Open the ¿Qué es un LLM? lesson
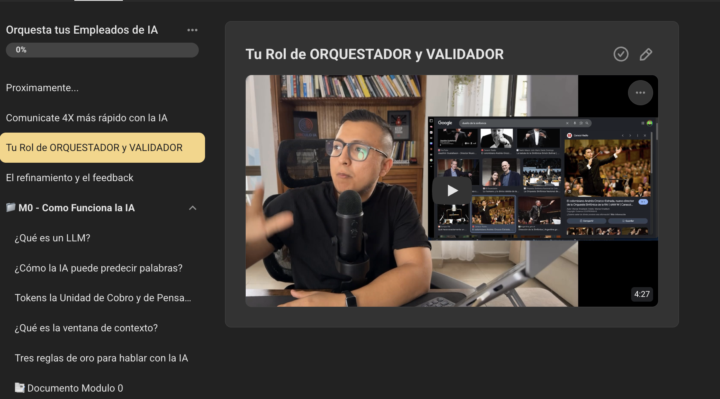Screen dimensions: 720x399 [x=52, y=238]
